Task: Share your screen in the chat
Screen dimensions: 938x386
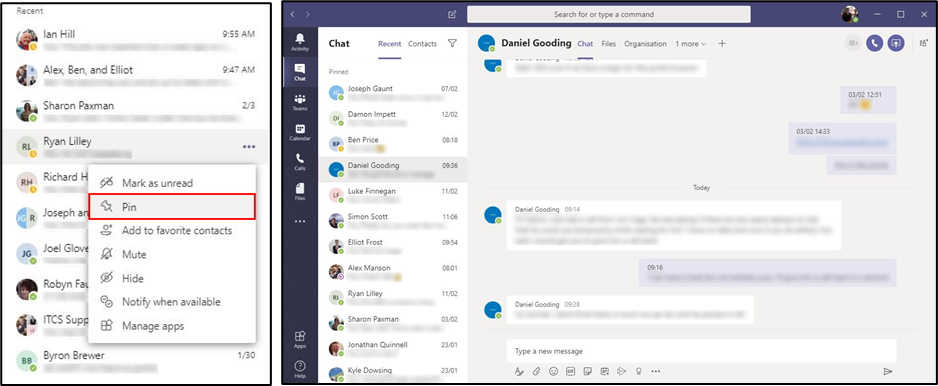Action: 896,43
